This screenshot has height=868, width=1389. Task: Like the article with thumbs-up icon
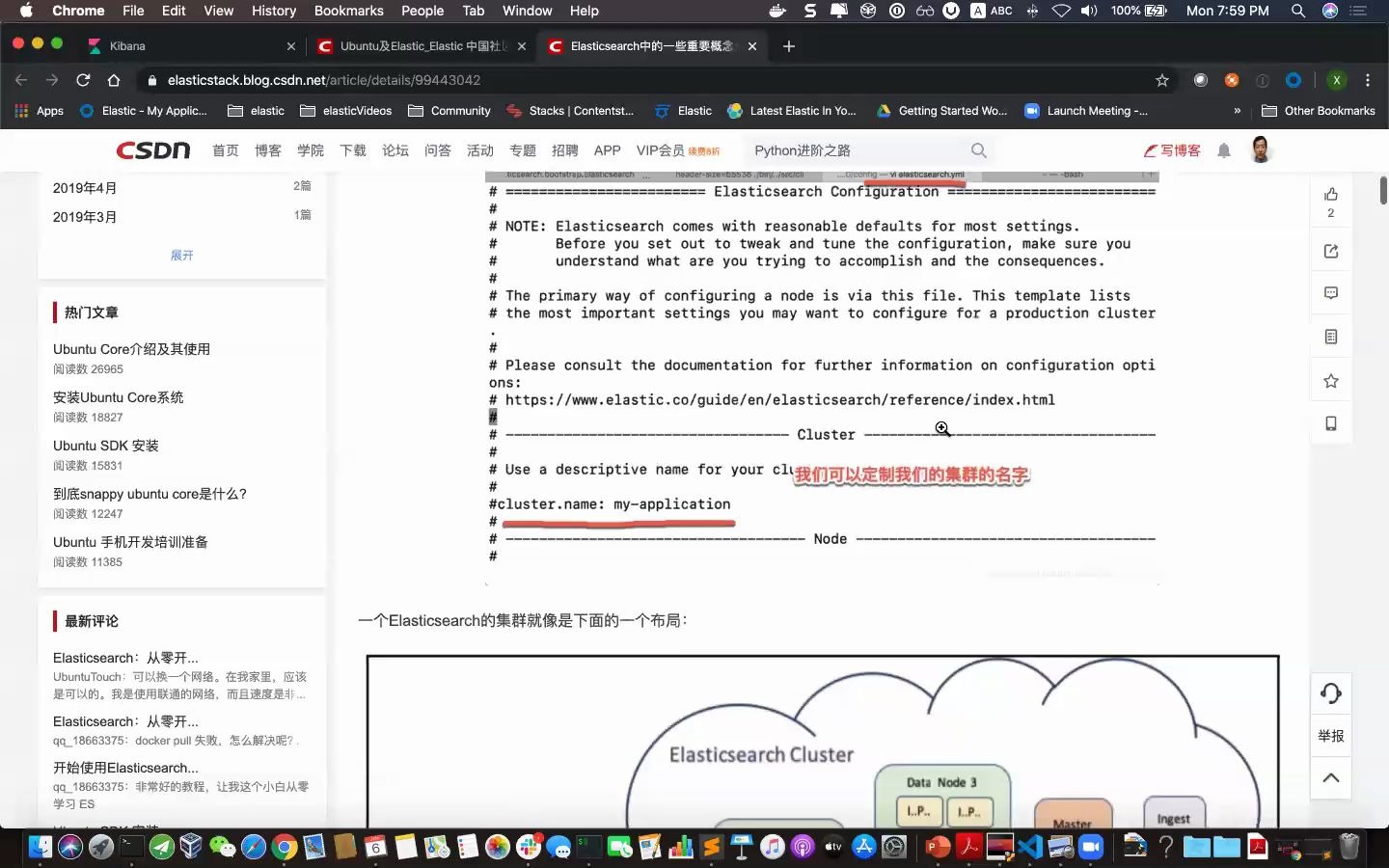click(x=1331, y=194)
